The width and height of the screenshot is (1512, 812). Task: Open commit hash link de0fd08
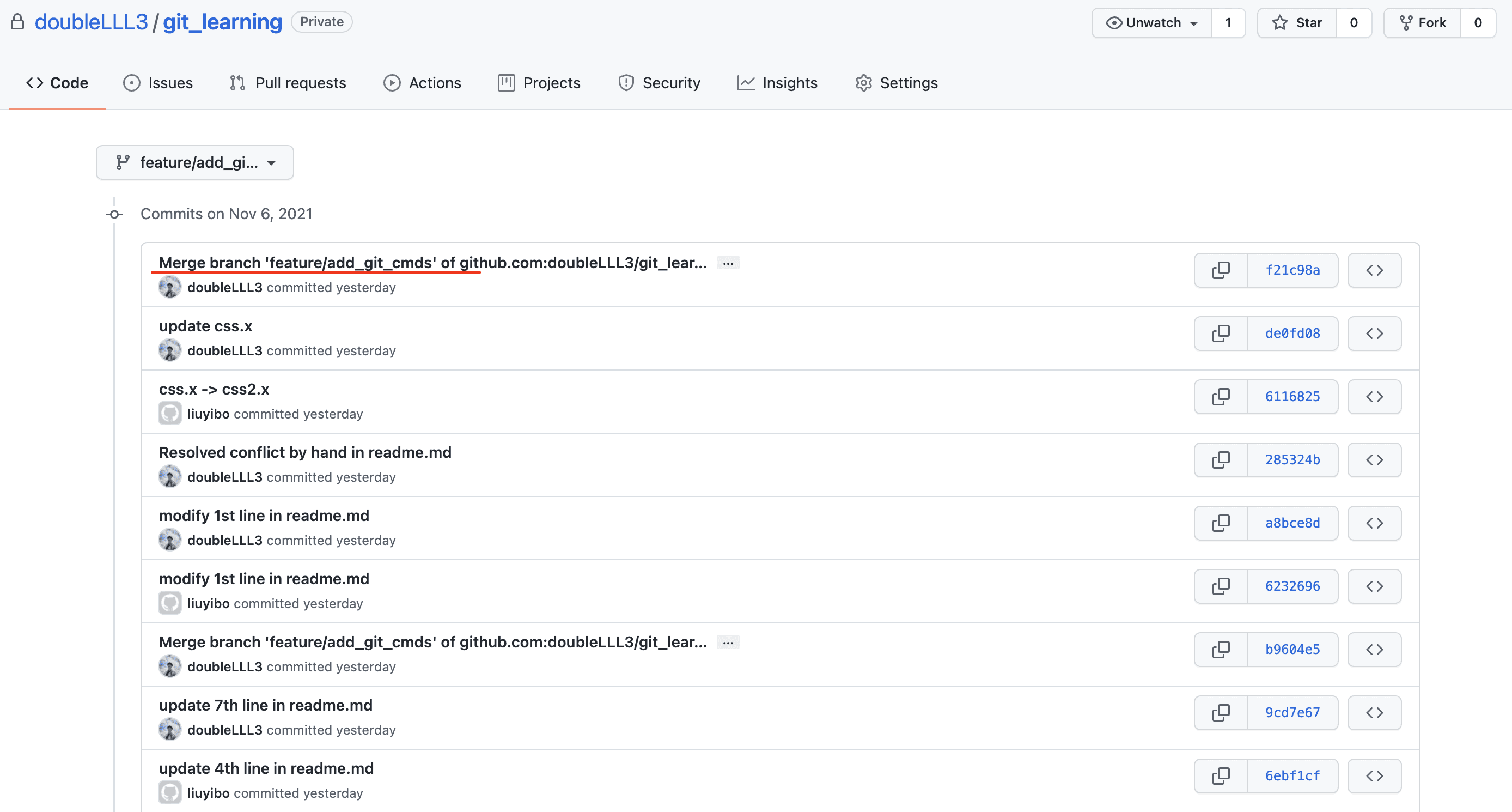(x=1292, y=334)
